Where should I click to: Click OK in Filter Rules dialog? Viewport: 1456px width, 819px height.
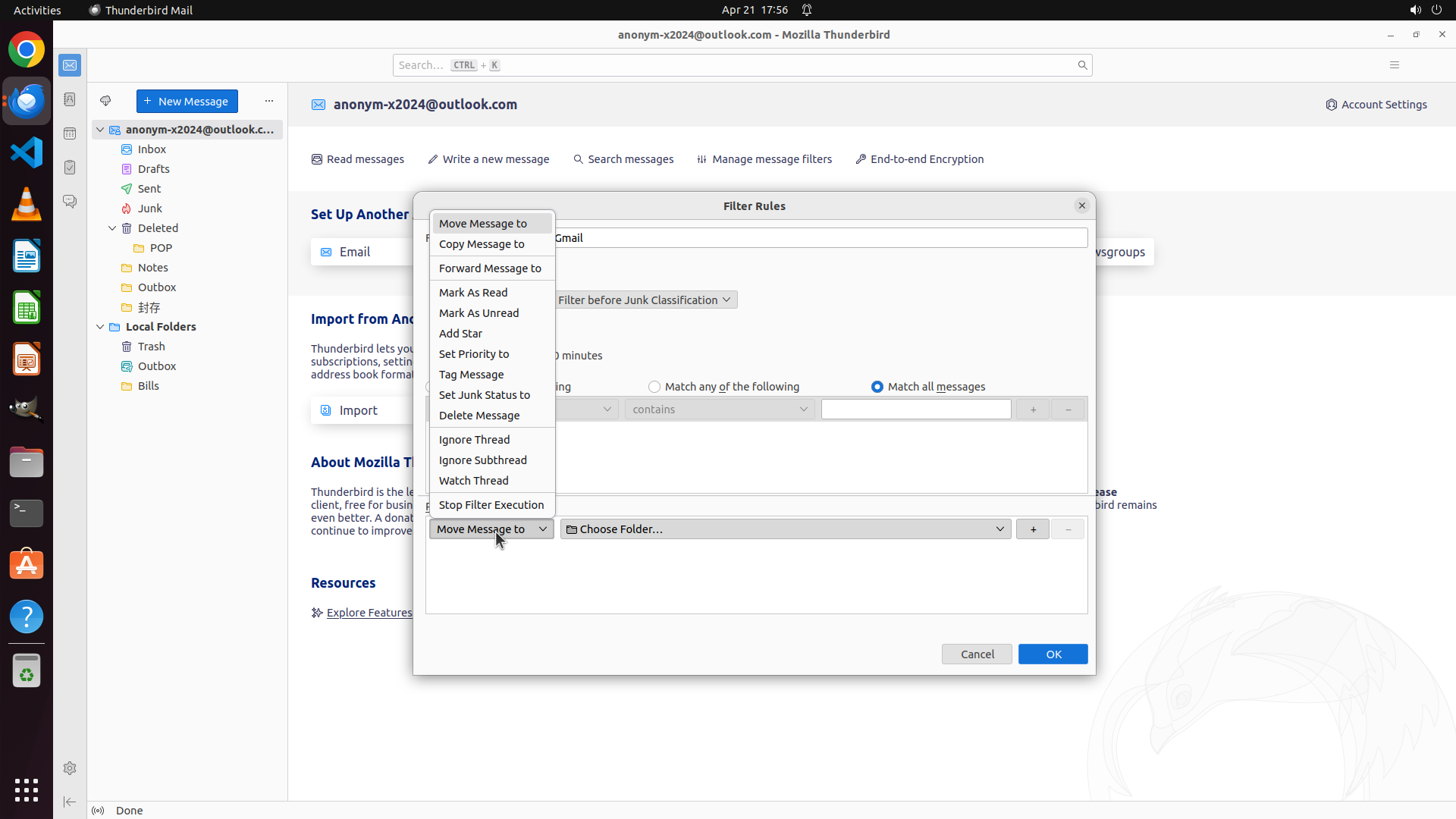tap(1053, 654)
